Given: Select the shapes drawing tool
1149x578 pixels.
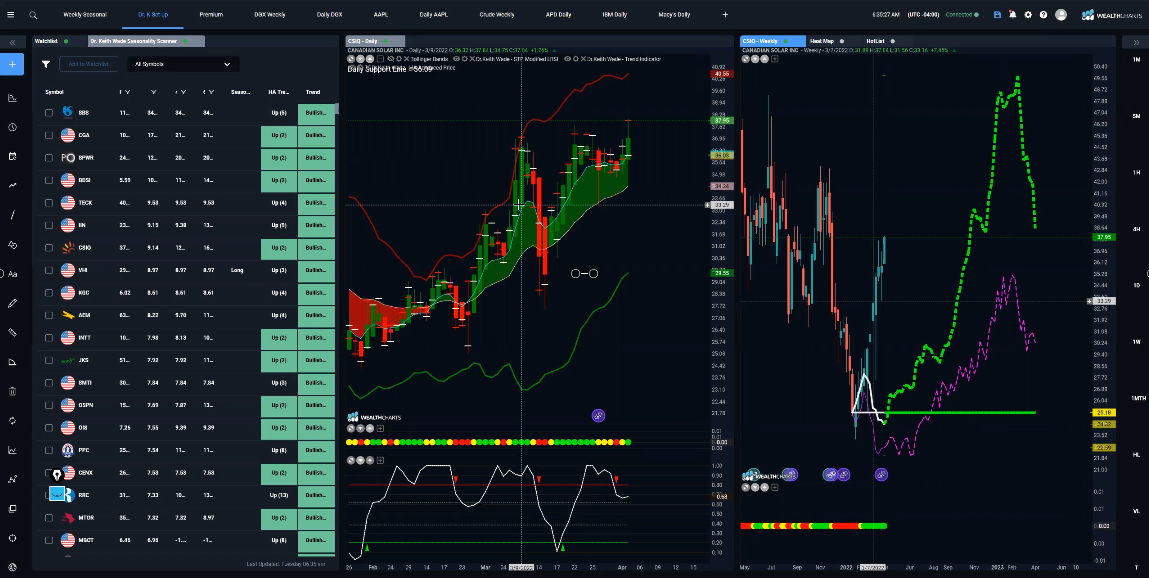Looking at the screenshot, I should [x=12, y=244].
